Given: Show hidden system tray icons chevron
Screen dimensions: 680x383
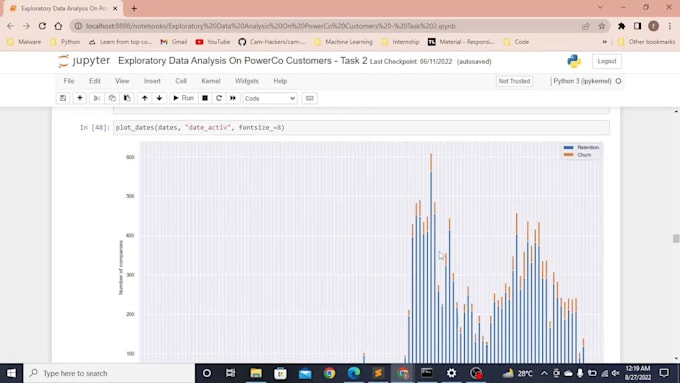Looking at the screenshot, I should click(544, 373).
